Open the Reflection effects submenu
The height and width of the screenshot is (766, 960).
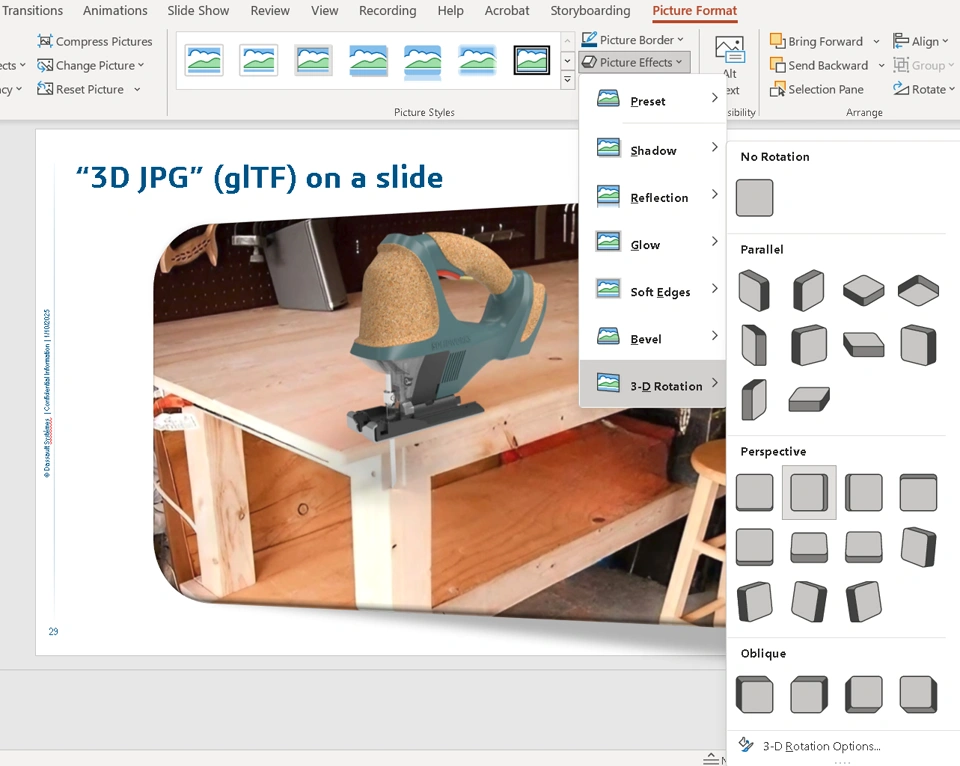[653, 196]
